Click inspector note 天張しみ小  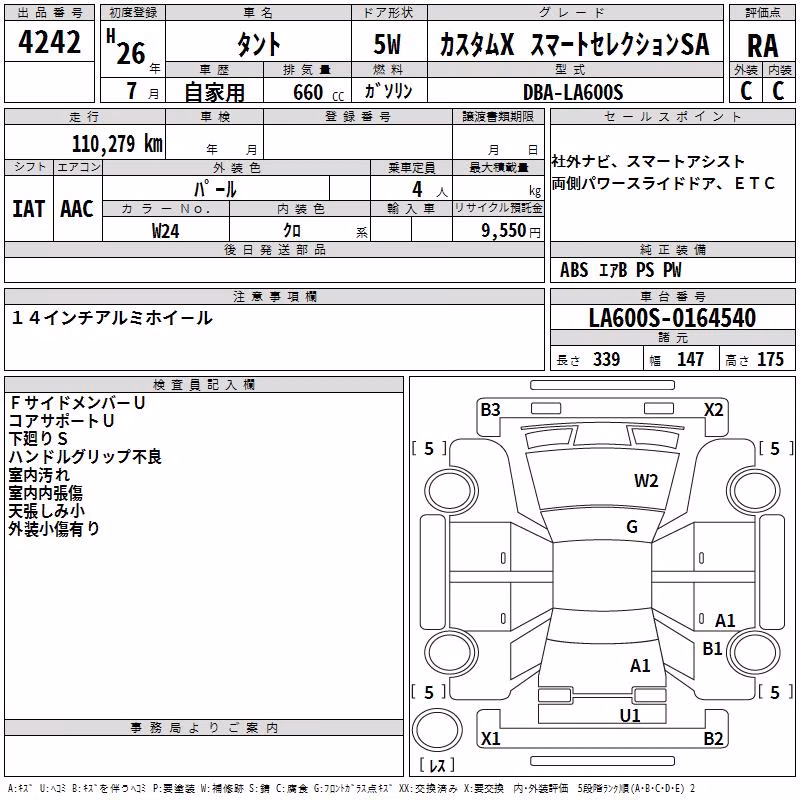46,511
